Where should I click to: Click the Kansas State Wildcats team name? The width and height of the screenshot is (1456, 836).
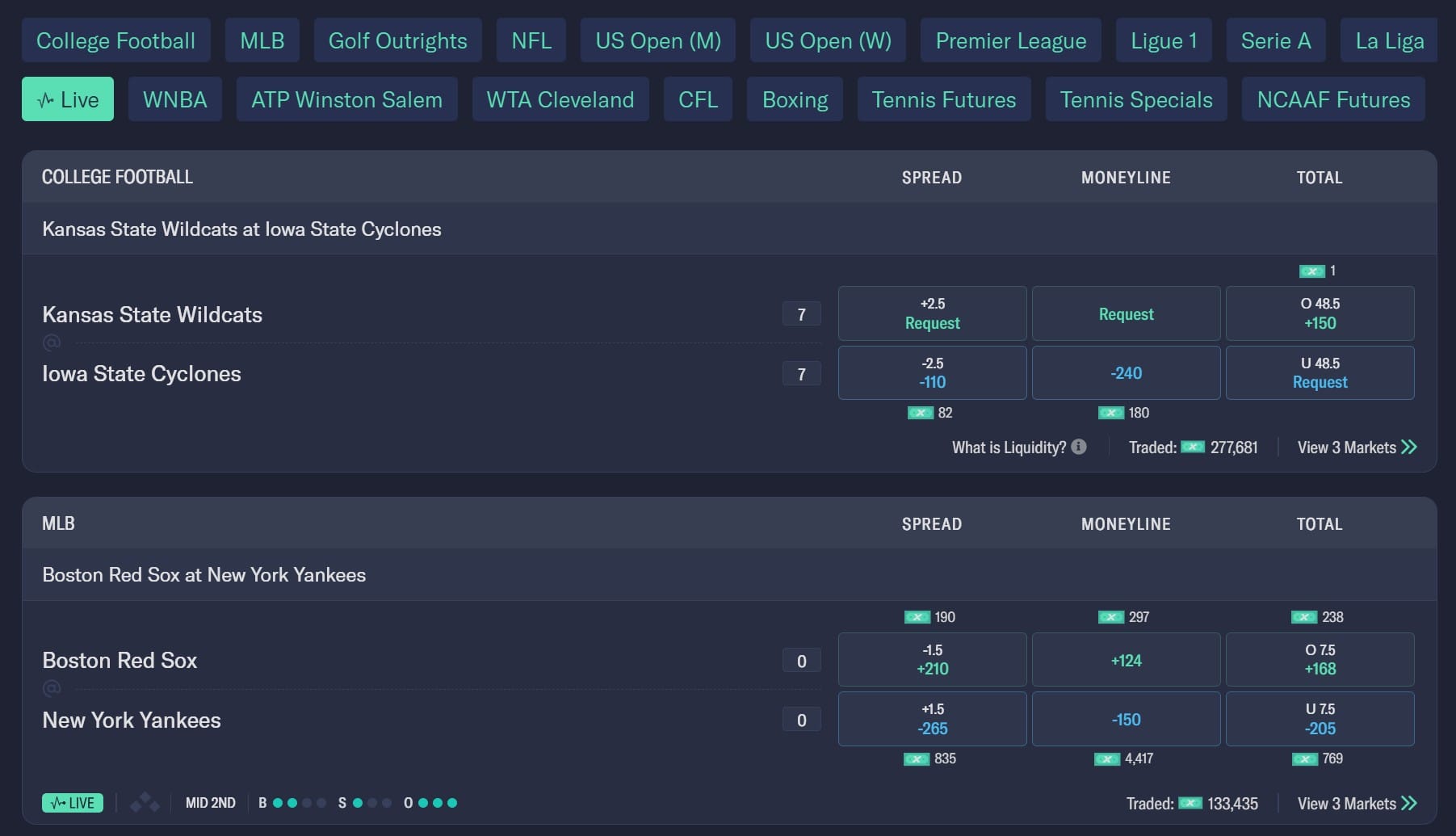pyautogui.click(x=152, y=314)
